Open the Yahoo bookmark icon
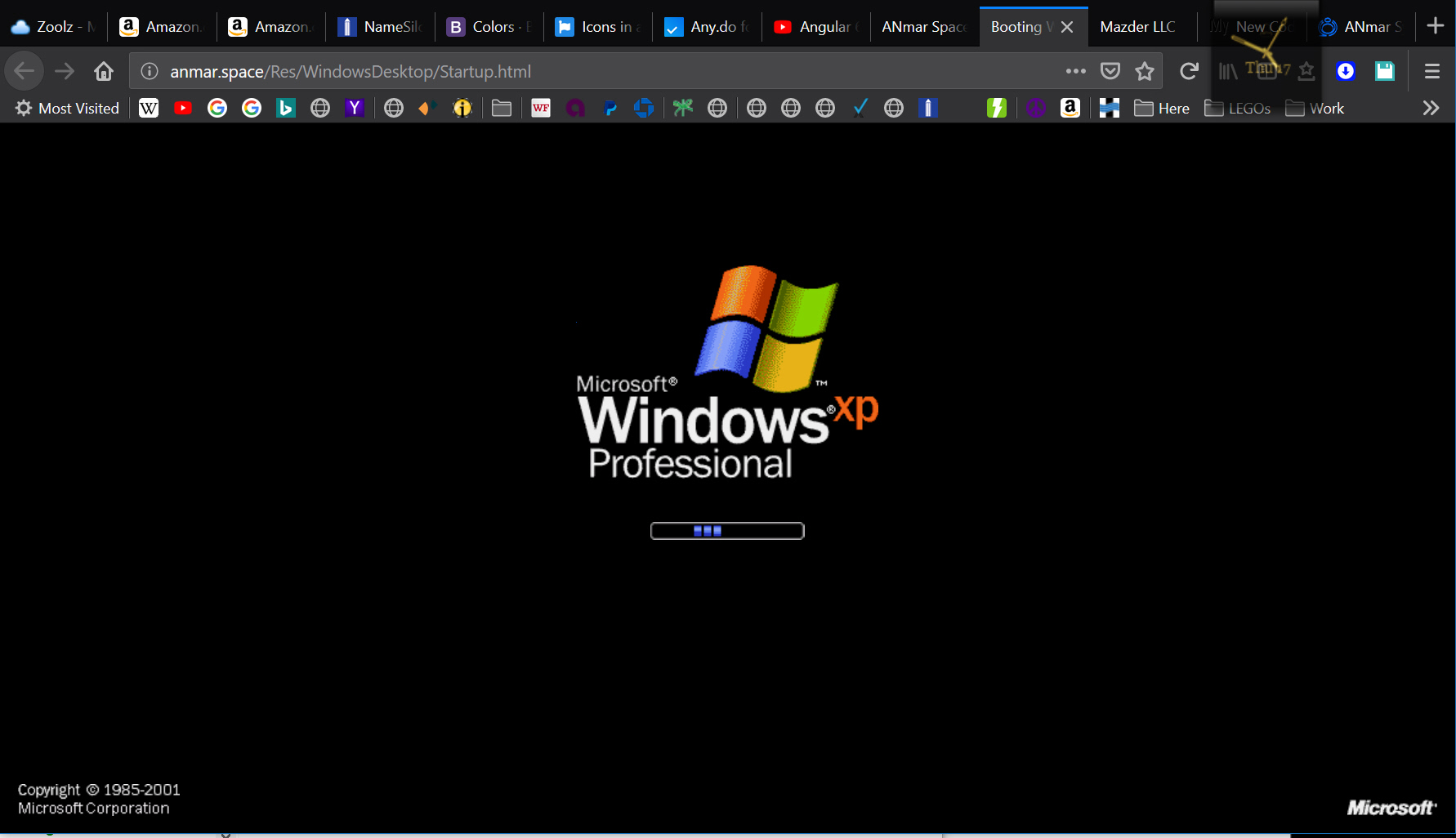This screenshot has height=838, width=1456. click(354, 108)
